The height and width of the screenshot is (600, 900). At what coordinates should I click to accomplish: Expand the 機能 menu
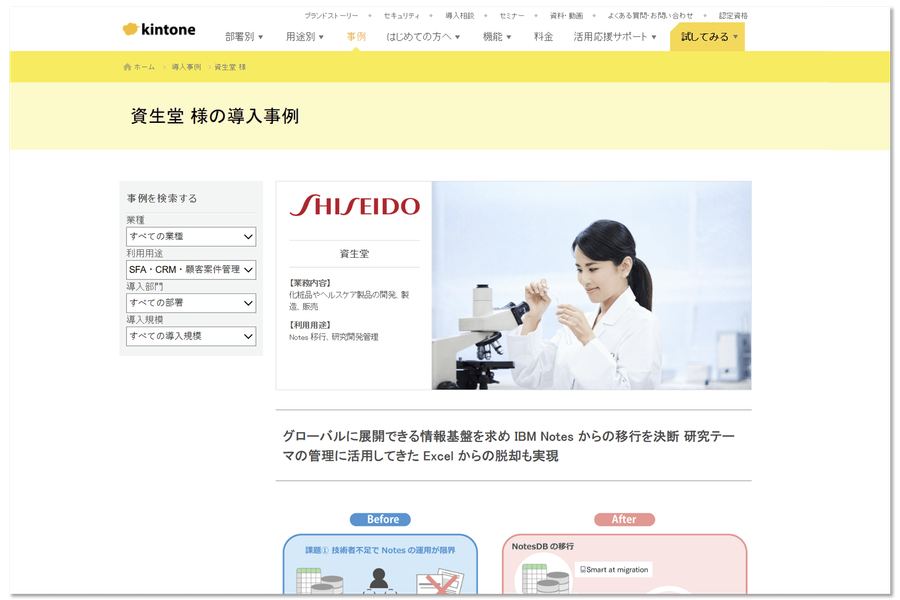(x=496, y=37)
